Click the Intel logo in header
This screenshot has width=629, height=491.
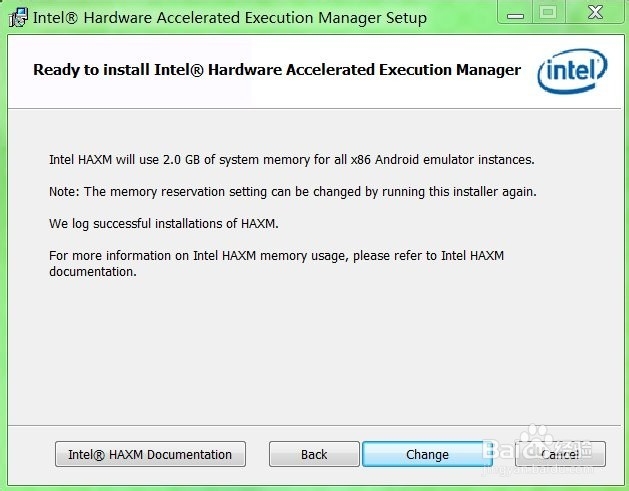pyautogui.click(x=572, y=71)
